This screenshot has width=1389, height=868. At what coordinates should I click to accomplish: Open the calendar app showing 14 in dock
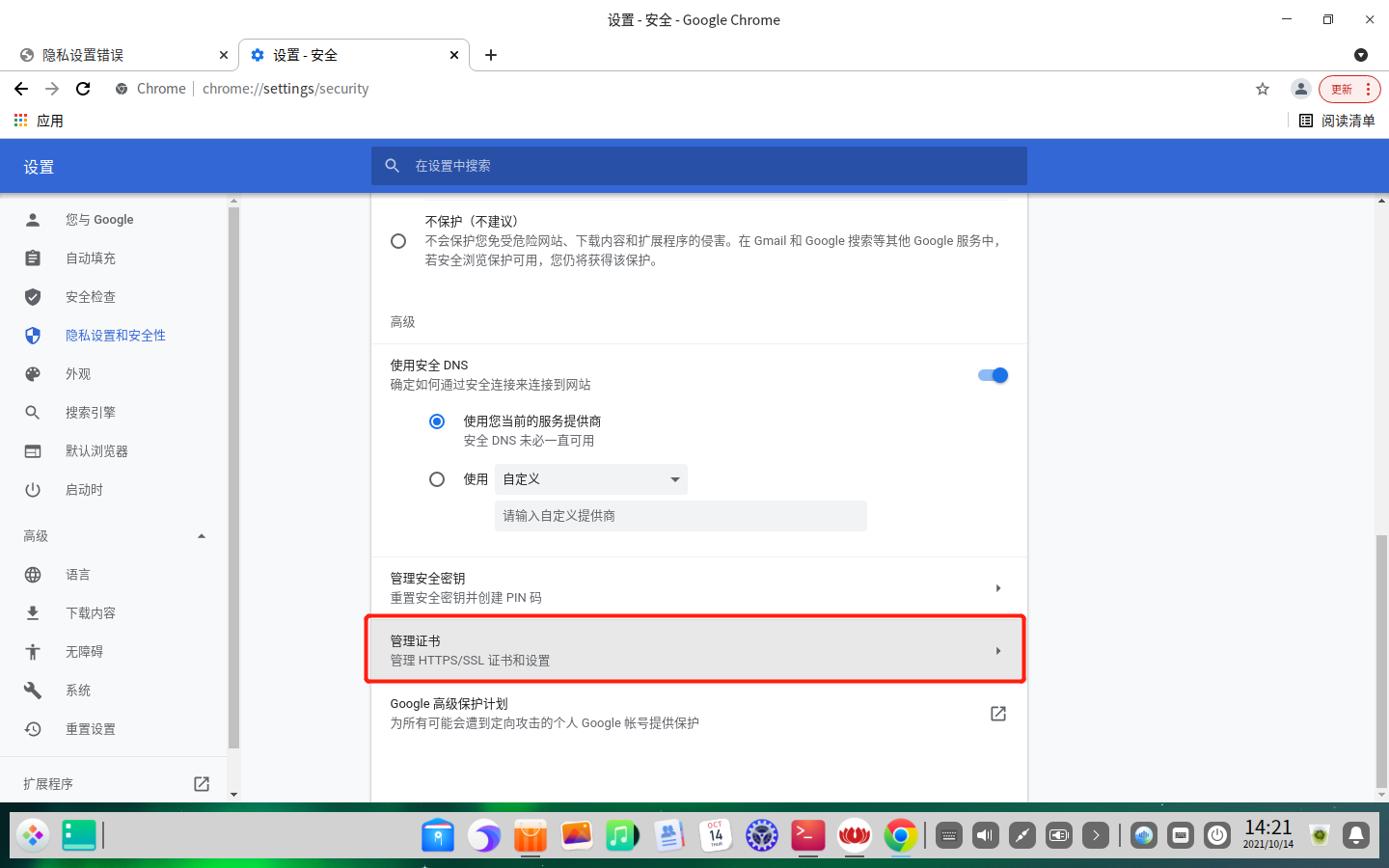(716, 835)
